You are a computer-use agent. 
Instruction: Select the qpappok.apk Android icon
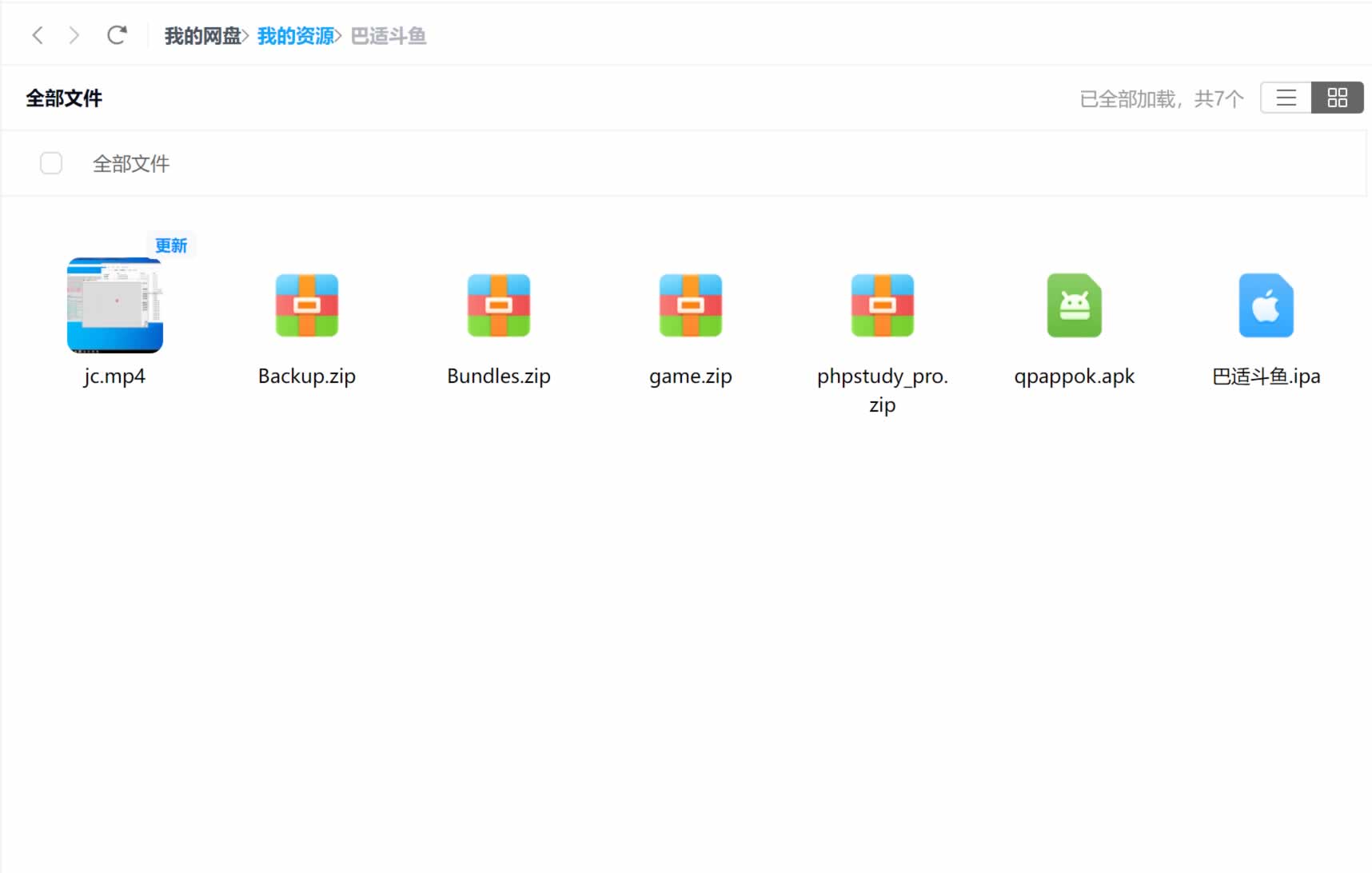[x=1075, y=305]
